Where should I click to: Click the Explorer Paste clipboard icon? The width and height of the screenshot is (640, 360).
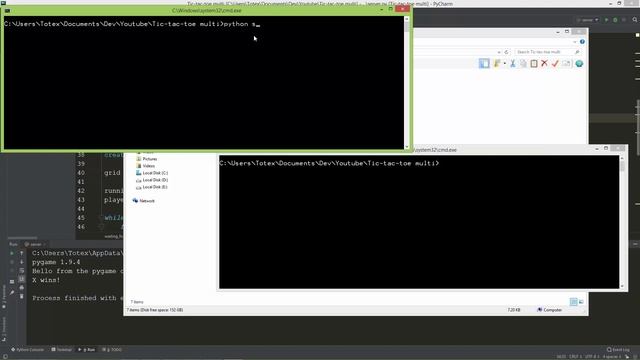coord(534,64)
